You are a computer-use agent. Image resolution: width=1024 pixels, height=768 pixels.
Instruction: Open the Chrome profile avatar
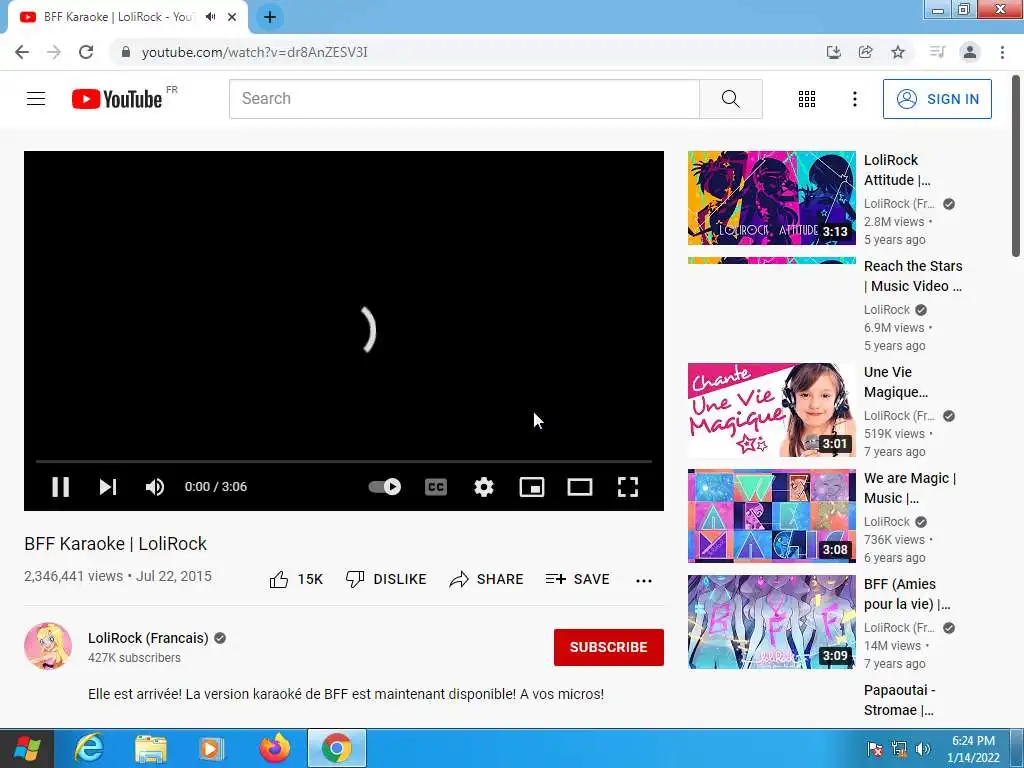click(x=970, y=52)
